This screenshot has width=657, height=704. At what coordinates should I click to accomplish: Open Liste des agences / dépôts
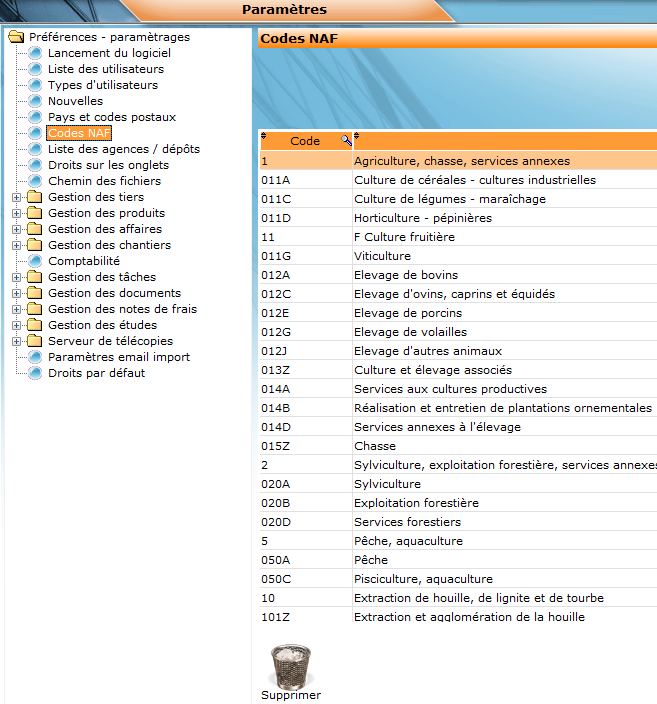tap(124, 149)
